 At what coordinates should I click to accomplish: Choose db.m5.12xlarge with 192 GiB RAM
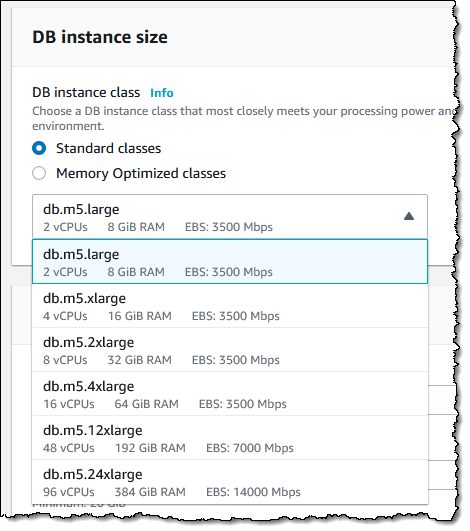pos(230,438)
